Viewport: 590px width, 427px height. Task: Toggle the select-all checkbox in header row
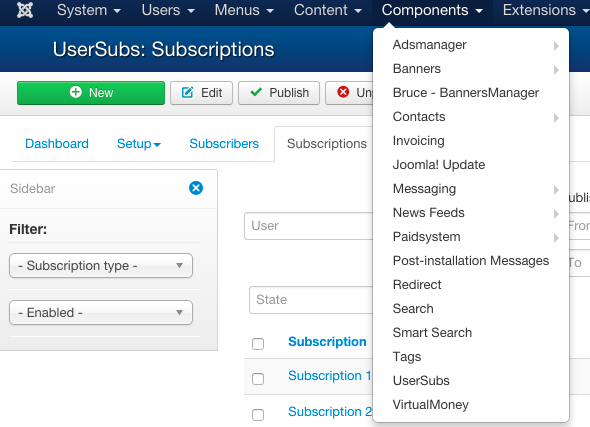(x=258, y=343)
